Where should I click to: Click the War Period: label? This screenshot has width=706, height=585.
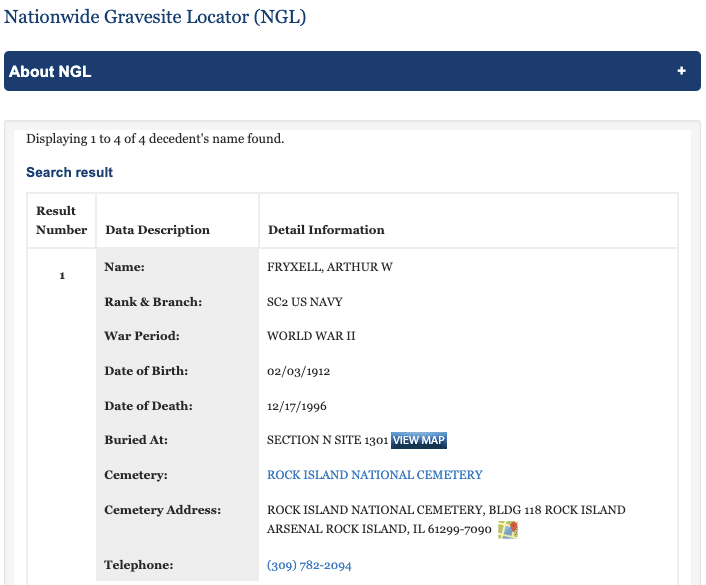pyautogui.click(x=142, y=336)
